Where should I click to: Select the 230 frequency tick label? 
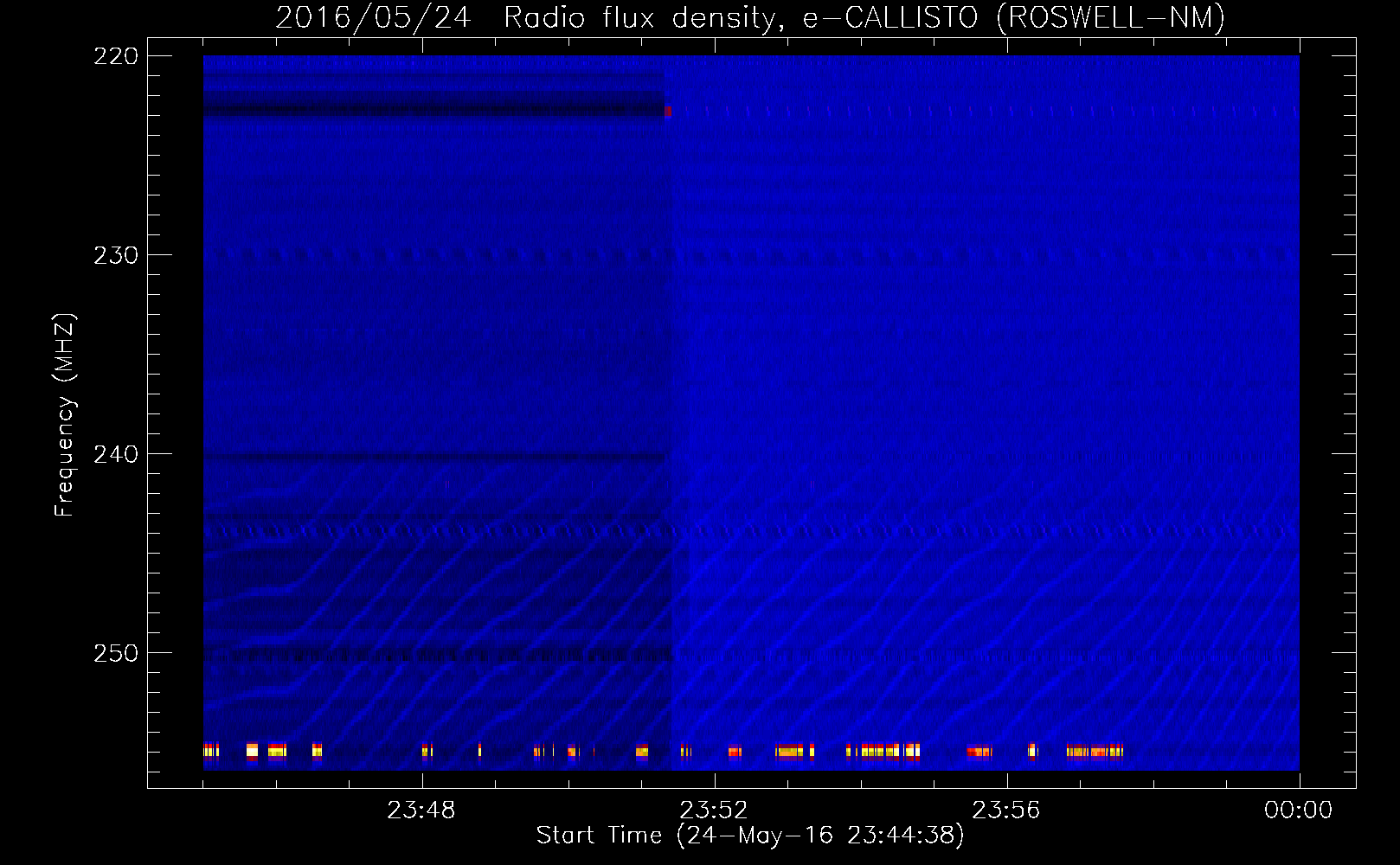[116, 255]
